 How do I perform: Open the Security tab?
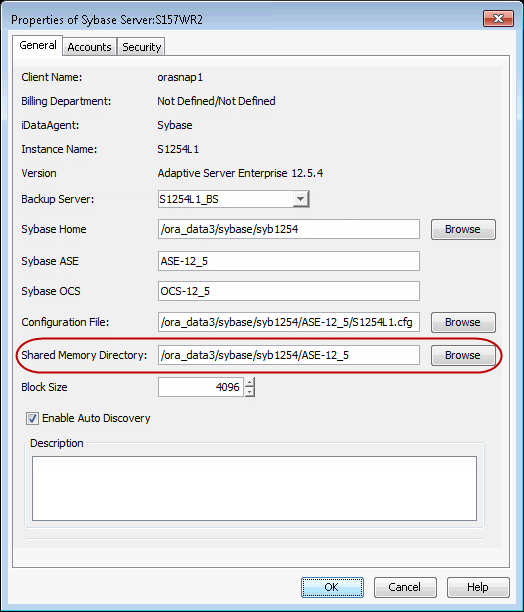coord(141,47)
